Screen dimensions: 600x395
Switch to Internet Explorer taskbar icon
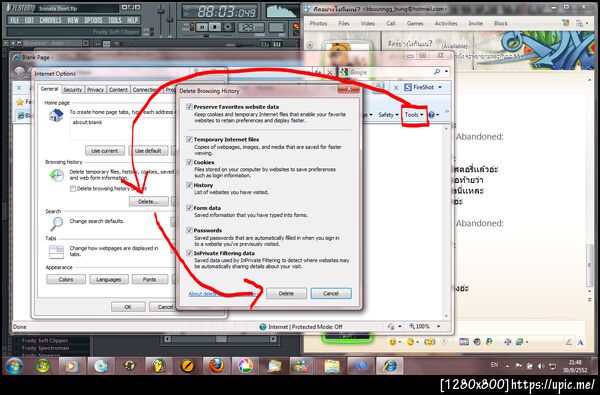click(390, 366)
